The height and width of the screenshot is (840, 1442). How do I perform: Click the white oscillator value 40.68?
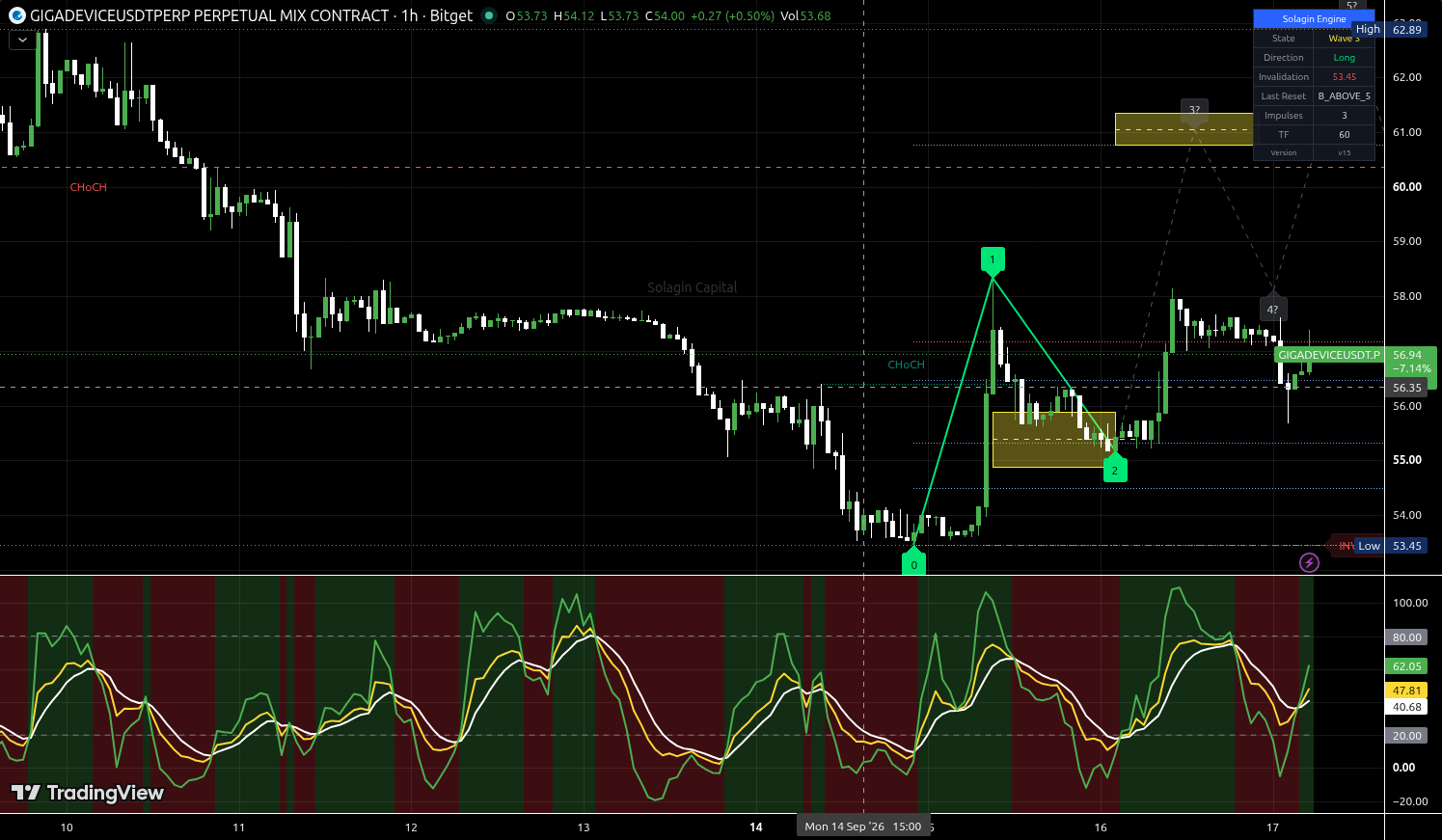[1407, 707]
